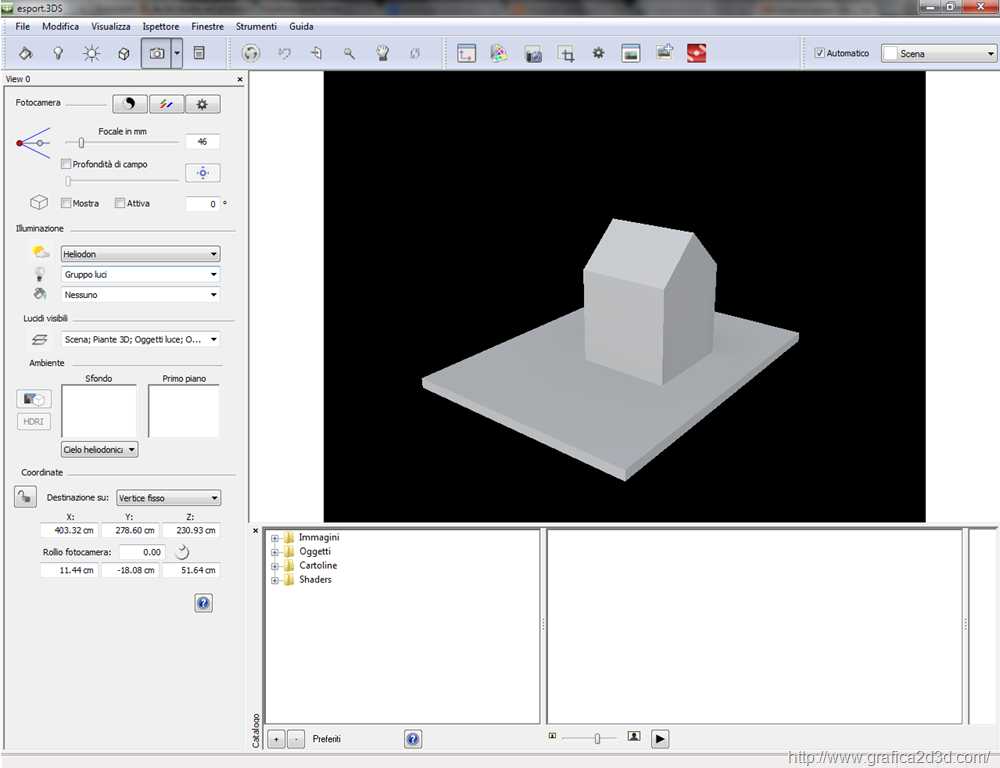Click the HDRI button
The height and width of the screenshot is (768, 1000).
click(33, 421)
